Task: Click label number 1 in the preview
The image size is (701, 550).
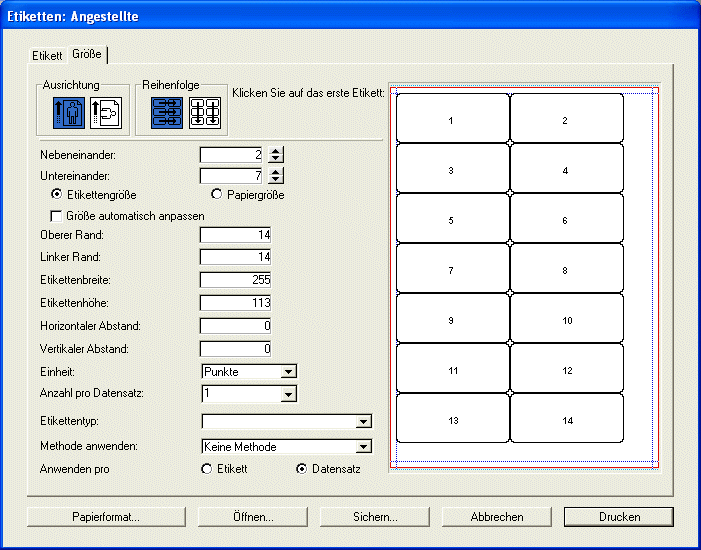Action: (452, 120)
